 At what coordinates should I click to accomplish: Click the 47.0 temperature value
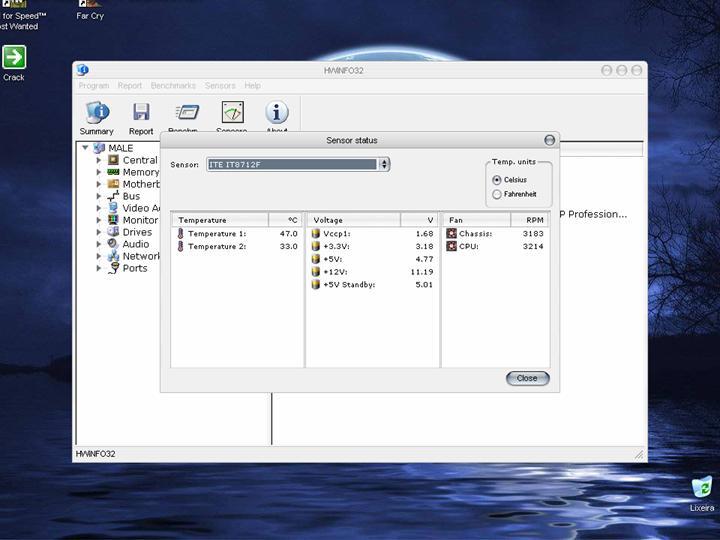[289, 234]
